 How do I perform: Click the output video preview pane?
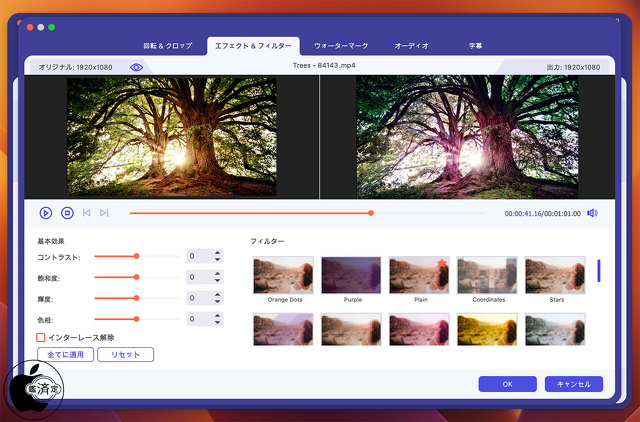click(x=467, y=137)
